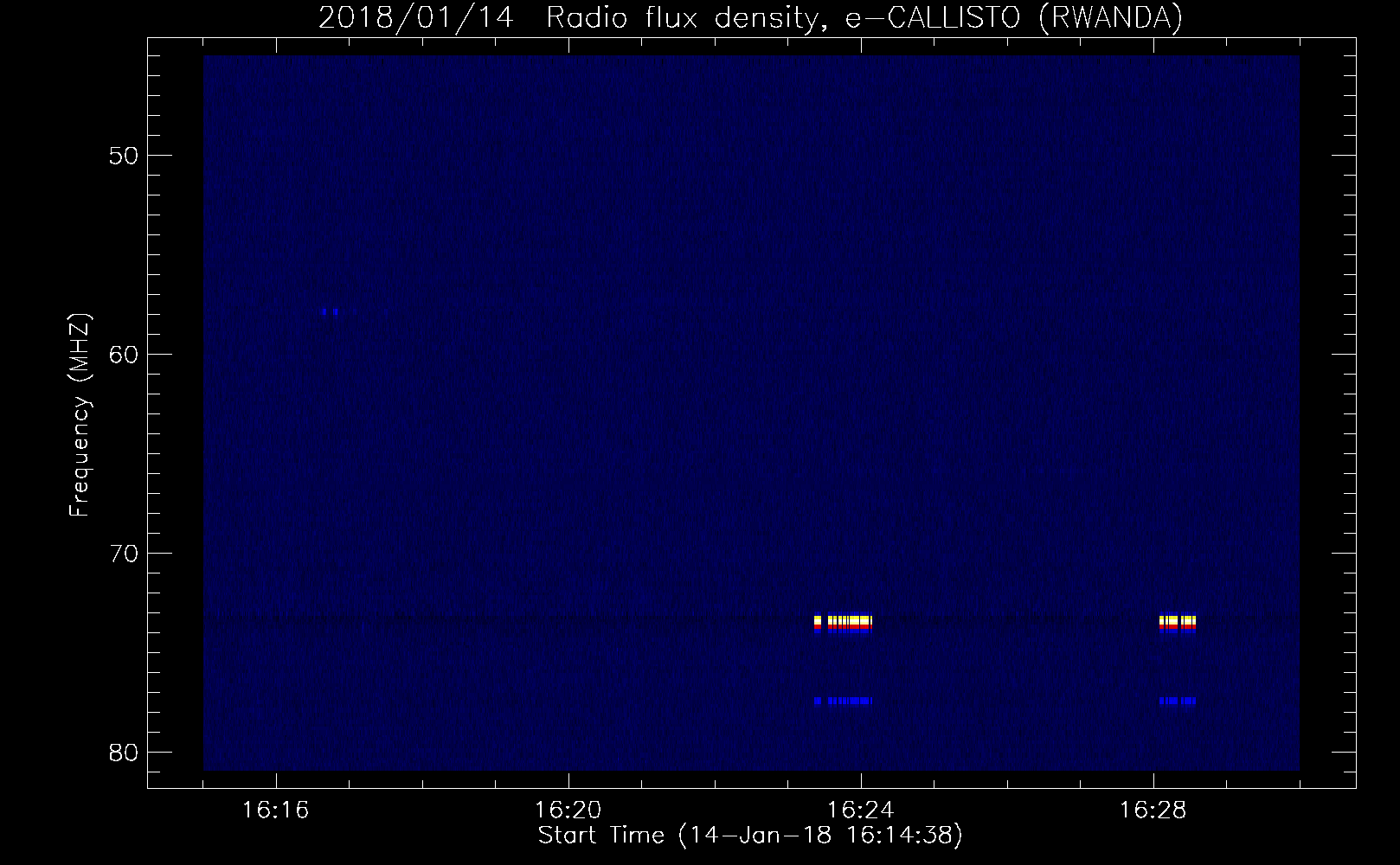Click the plot title mentioning e-CALLISTO (RWANDA)
Image resolution: width=1400 pixels, height=865 pixels.
click(x=750, y=17)
